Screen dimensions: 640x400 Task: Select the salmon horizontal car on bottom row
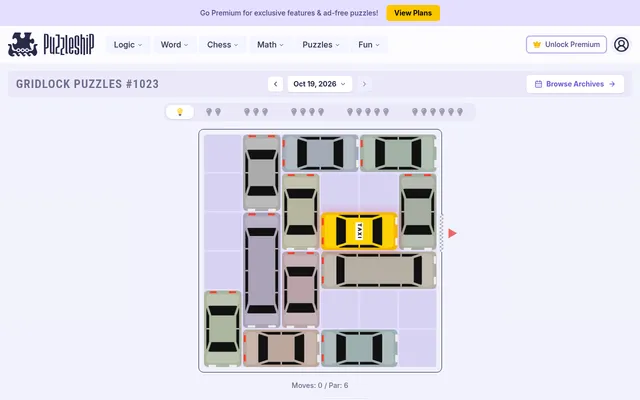coord(281,348)
